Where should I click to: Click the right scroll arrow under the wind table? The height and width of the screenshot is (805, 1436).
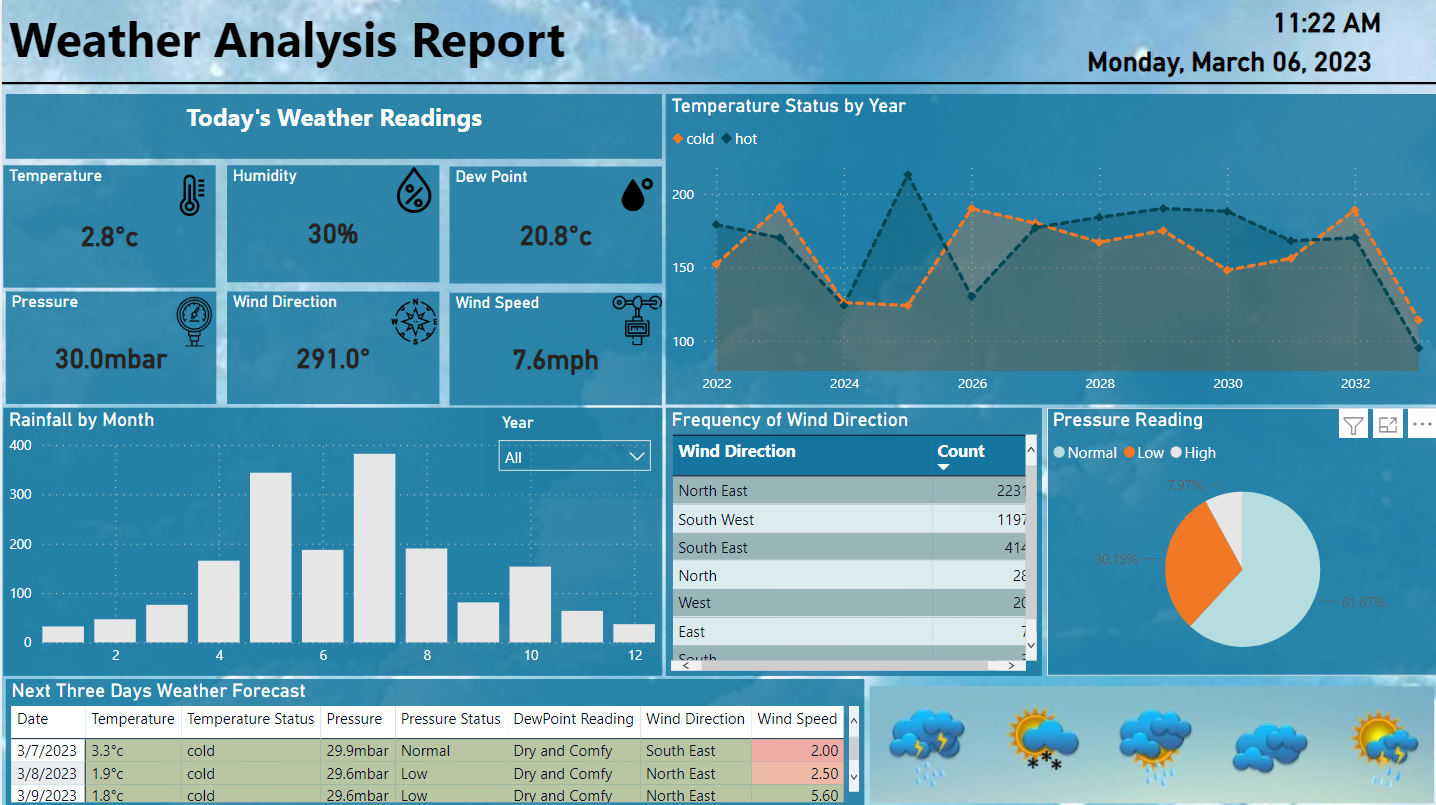pos(1012,664)
